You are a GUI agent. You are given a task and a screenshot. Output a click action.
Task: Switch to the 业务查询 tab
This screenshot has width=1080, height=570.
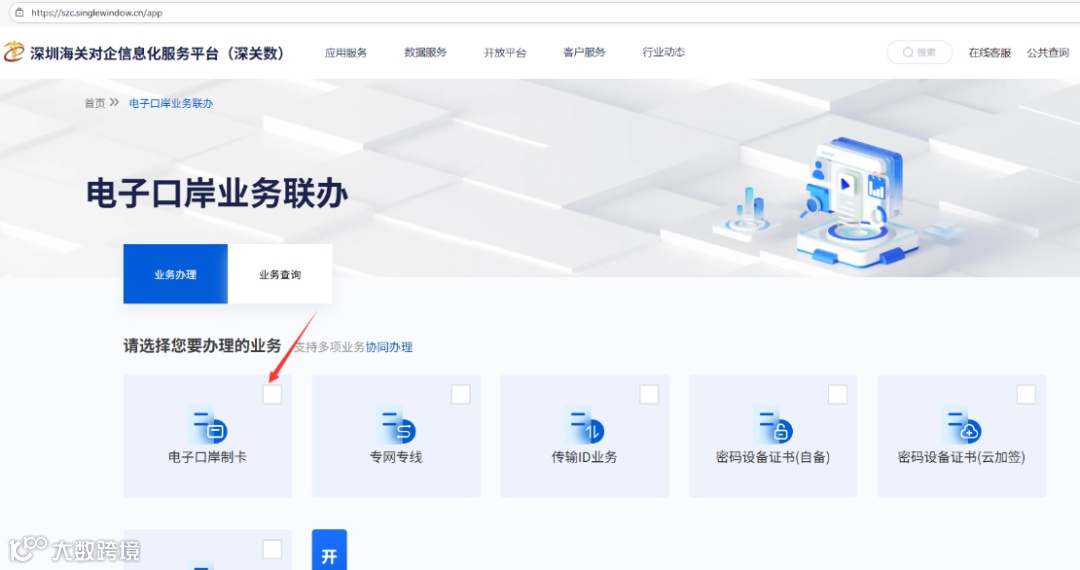[x=280, y=274]
